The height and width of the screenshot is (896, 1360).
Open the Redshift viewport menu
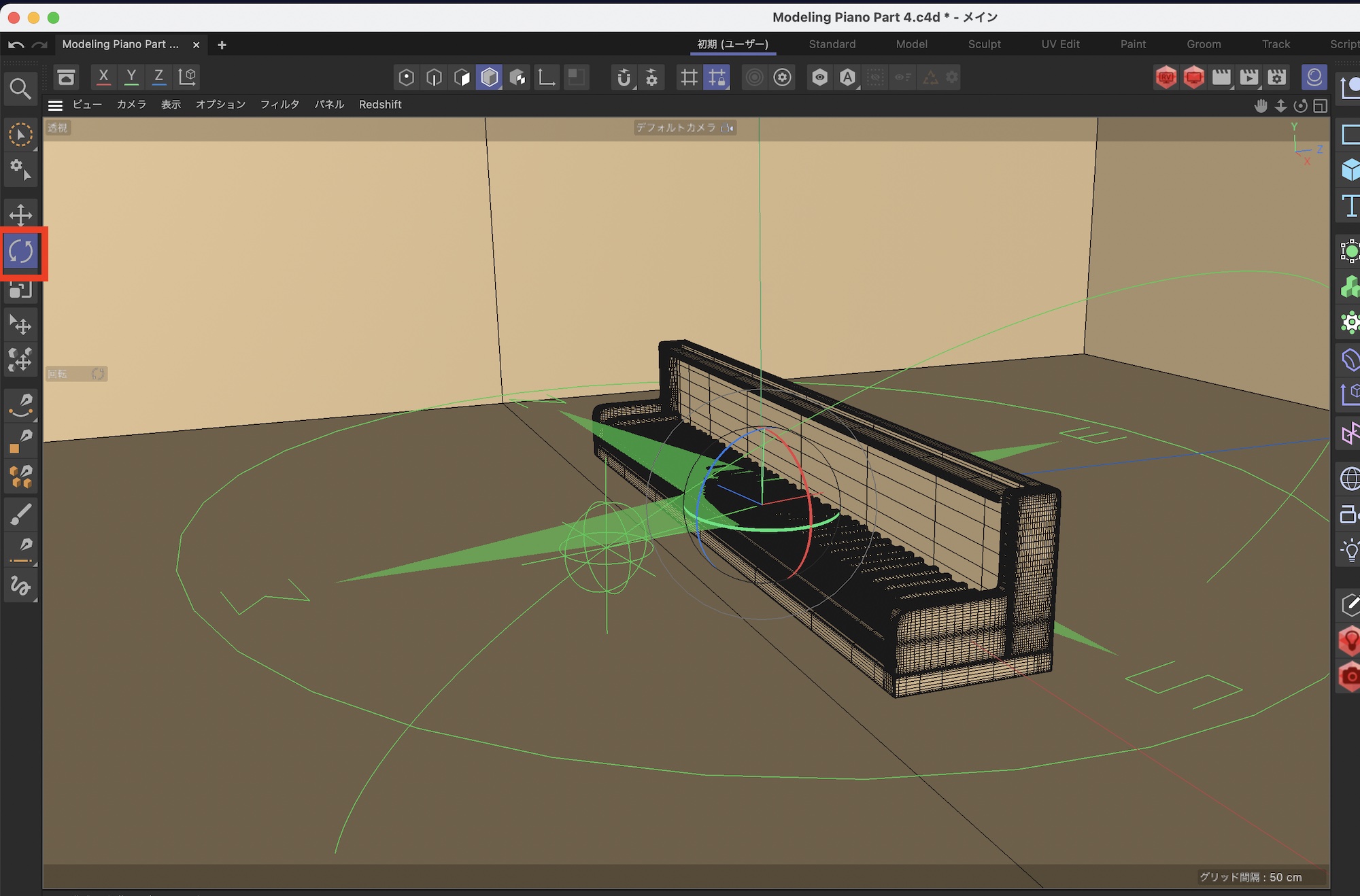tap(380, 105)
